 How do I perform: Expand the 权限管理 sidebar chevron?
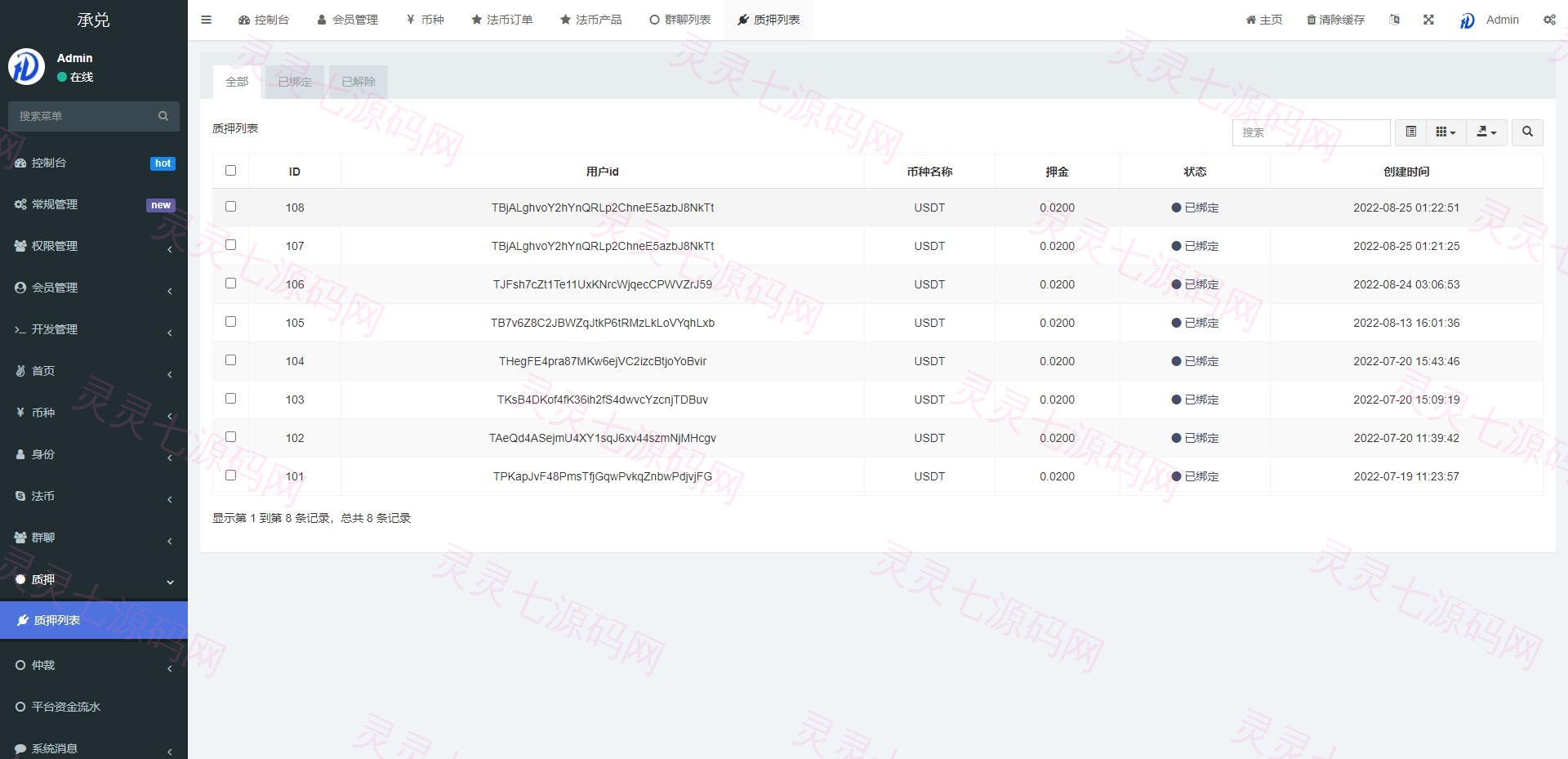(170, 249)
